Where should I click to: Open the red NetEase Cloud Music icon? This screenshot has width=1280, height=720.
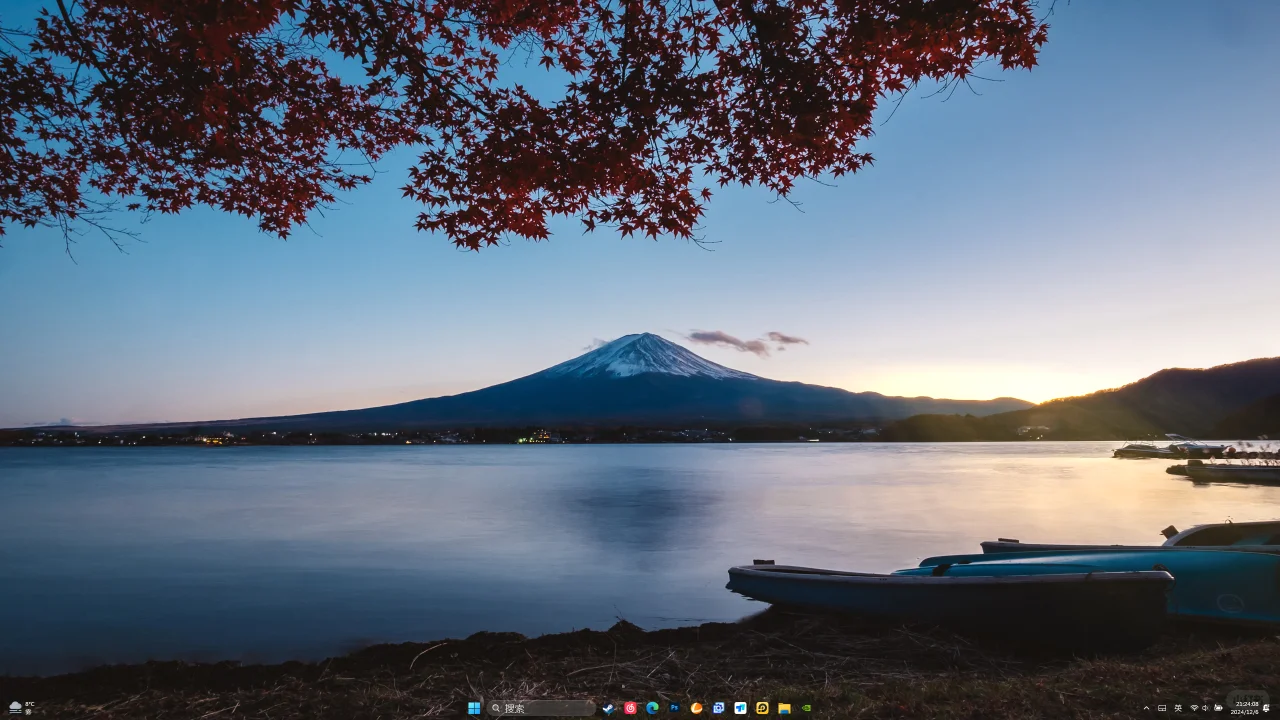click(630, 708)
